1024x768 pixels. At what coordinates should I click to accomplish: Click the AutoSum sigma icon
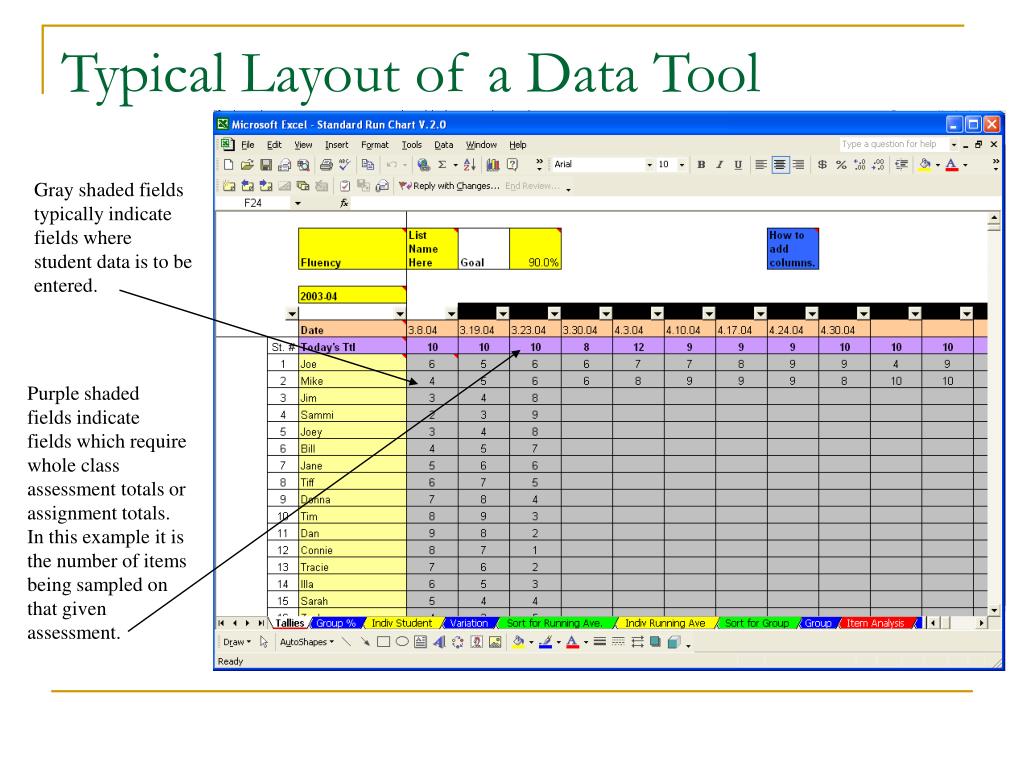[442, 165]
